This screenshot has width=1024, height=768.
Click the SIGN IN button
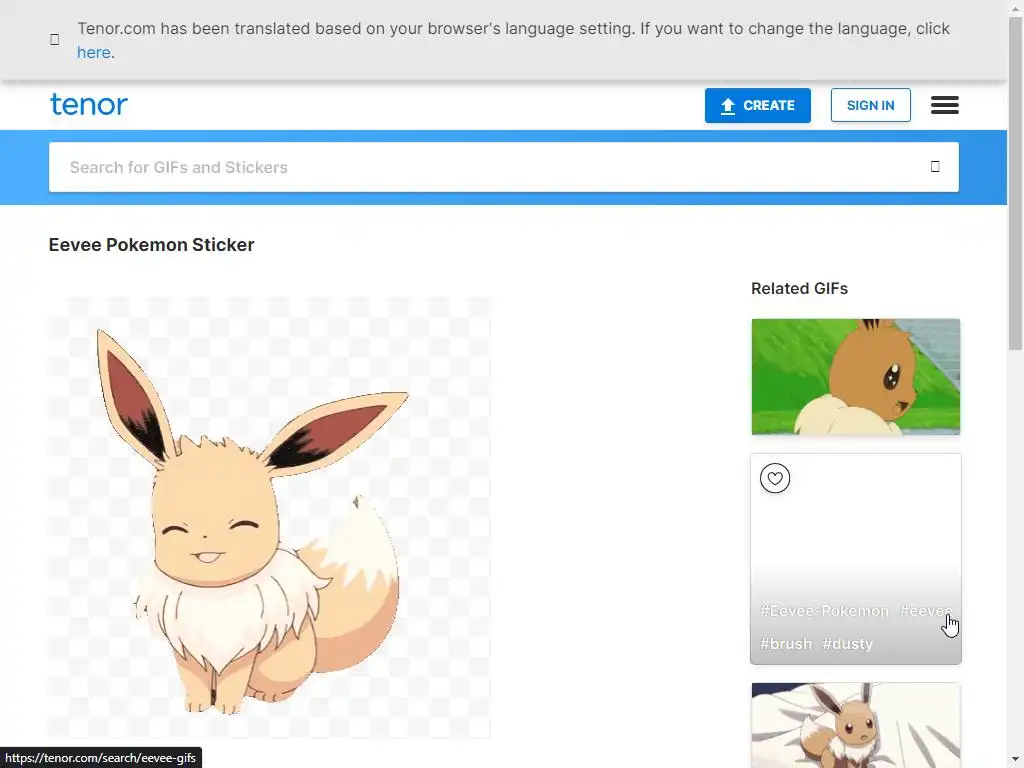pyautogui.click(x=870, y=105)
